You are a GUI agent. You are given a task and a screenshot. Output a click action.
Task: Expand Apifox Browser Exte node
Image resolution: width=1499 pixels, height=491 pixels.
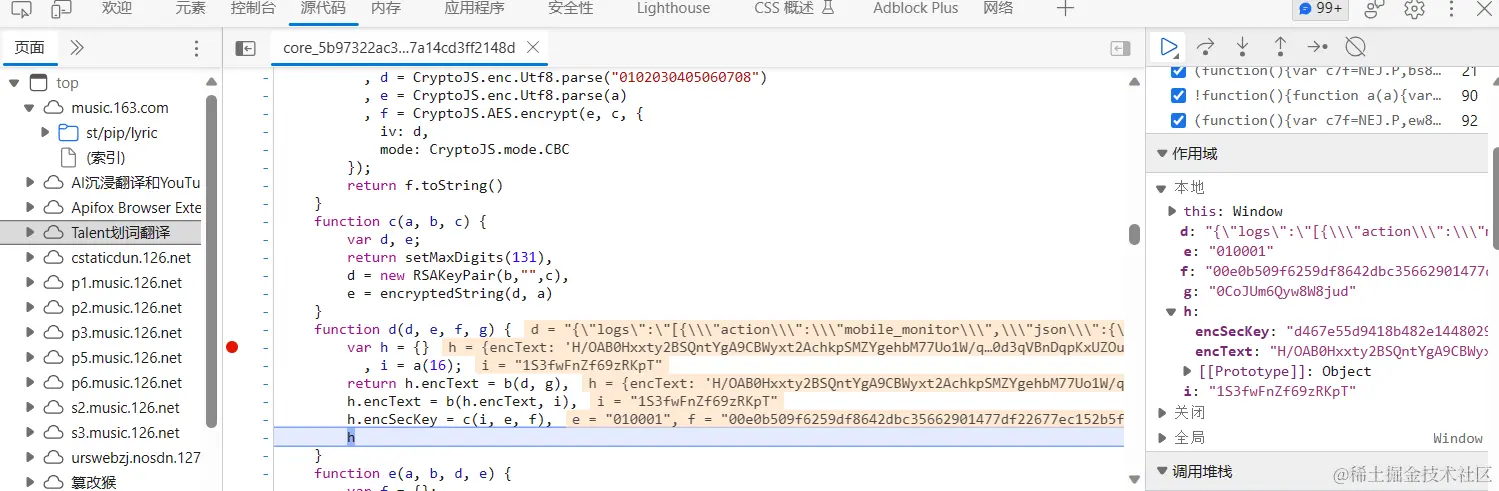pyautogui.click(x=30, y=207)
